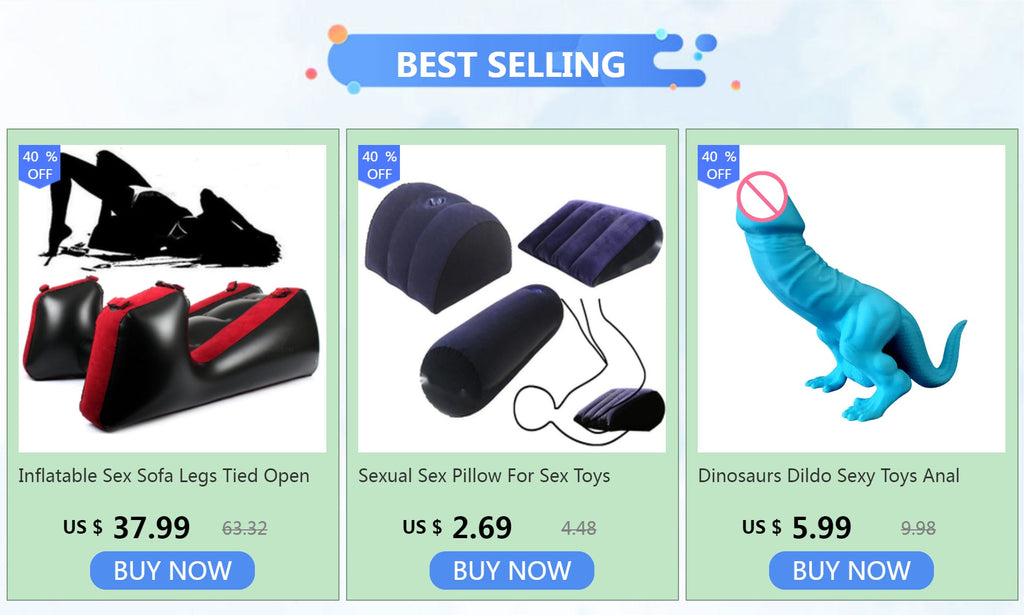
Task: Buy now the 37.99 sofa item
Action: click(x=172, y=571)
